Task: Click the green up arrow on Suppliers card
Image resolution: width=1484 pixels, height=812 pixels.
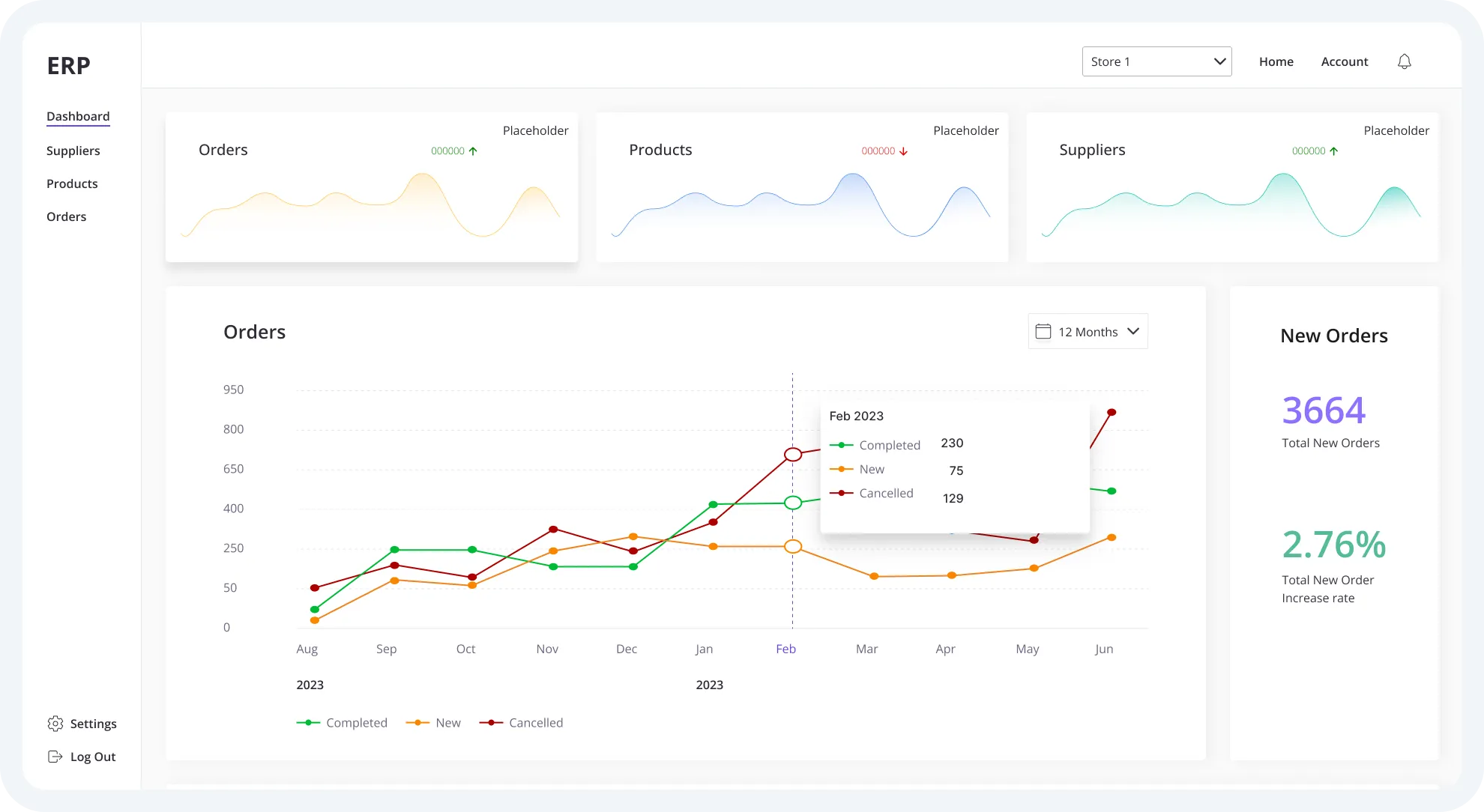Action: (x=1333, y=151)
